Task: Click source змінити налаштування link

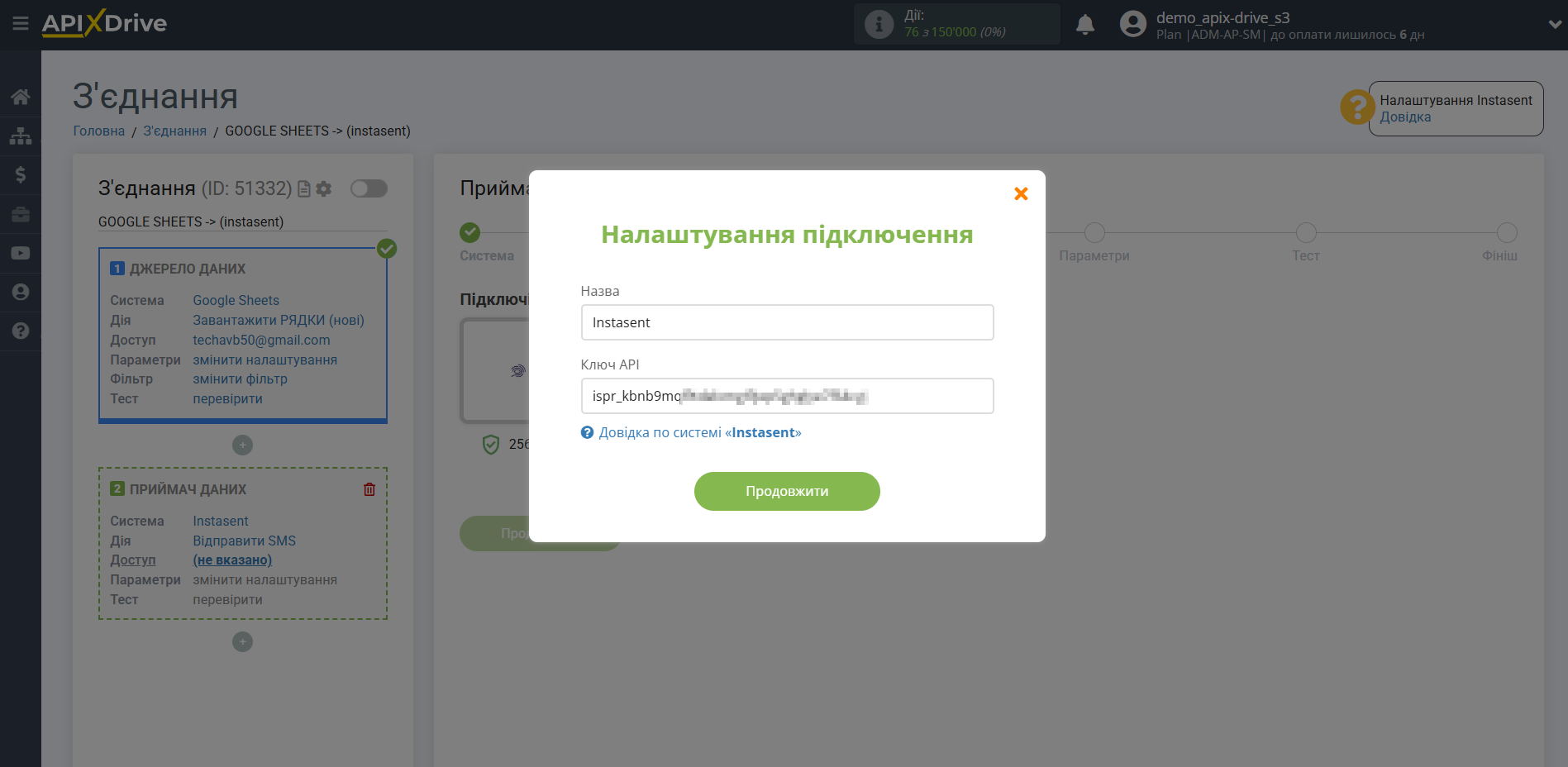Action: point(265,360)
